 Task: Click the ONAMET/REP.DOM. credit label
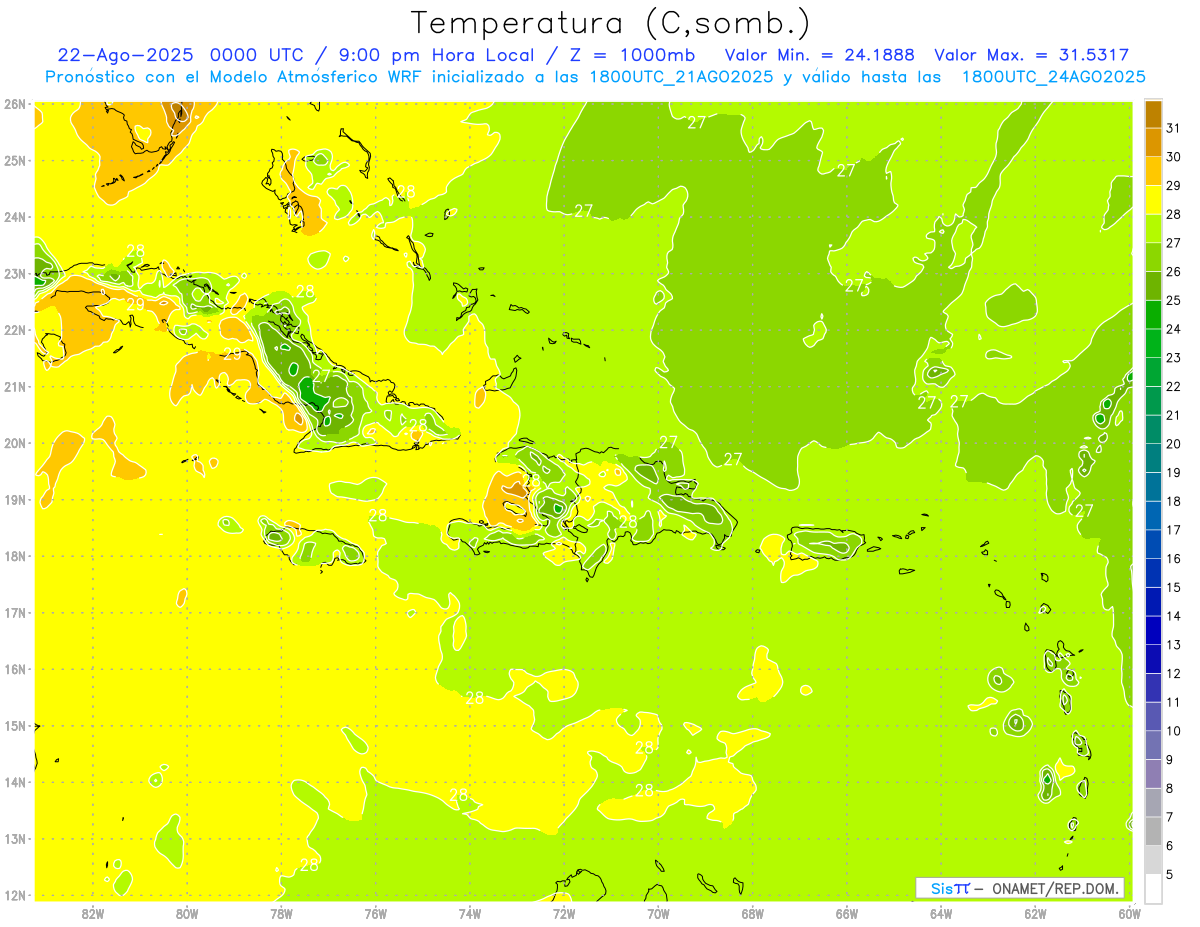pos(1057,888)
